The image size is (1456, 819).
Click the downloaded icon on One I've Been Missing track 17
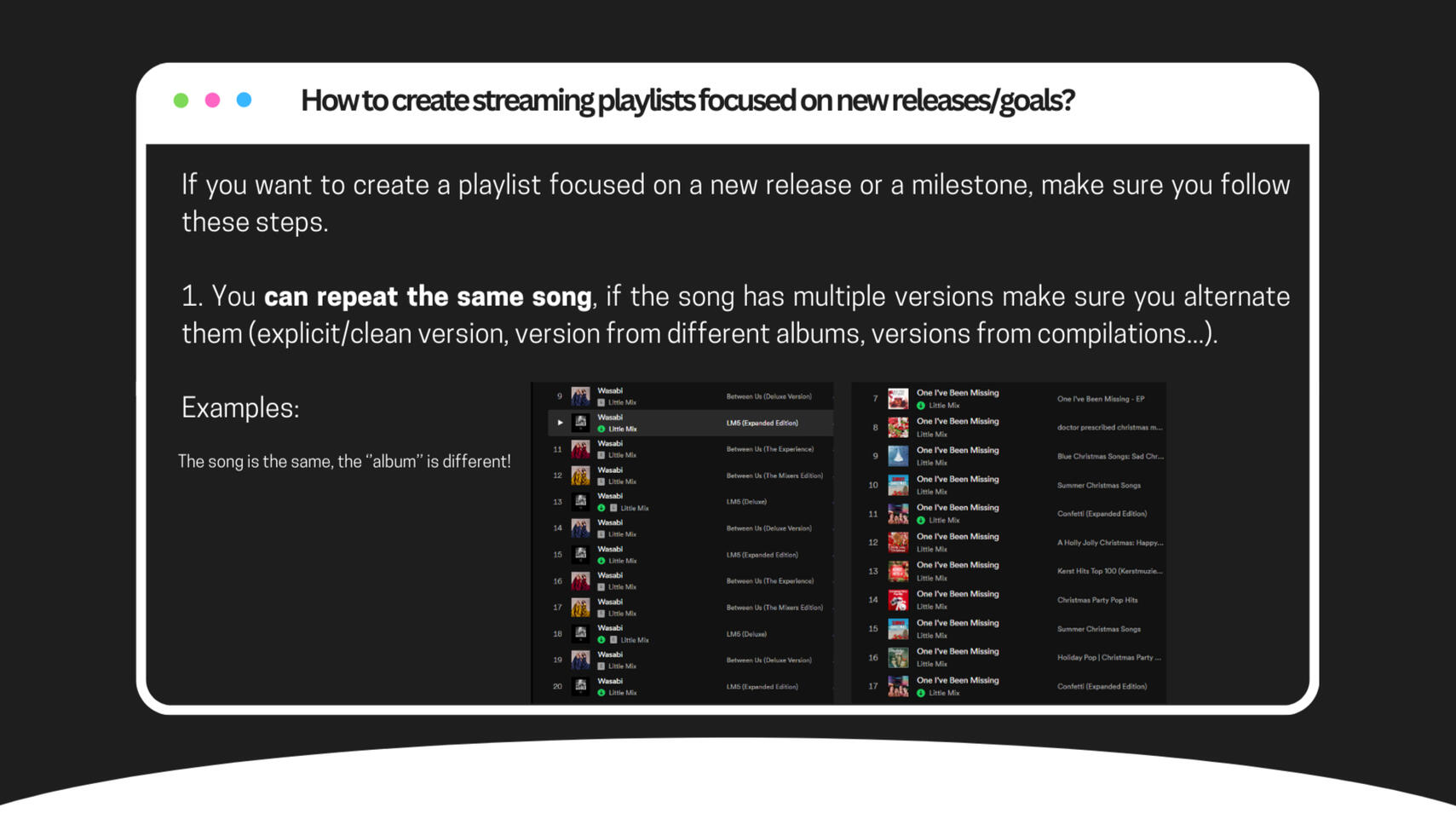pyautogui.click(x=921, y=693)
